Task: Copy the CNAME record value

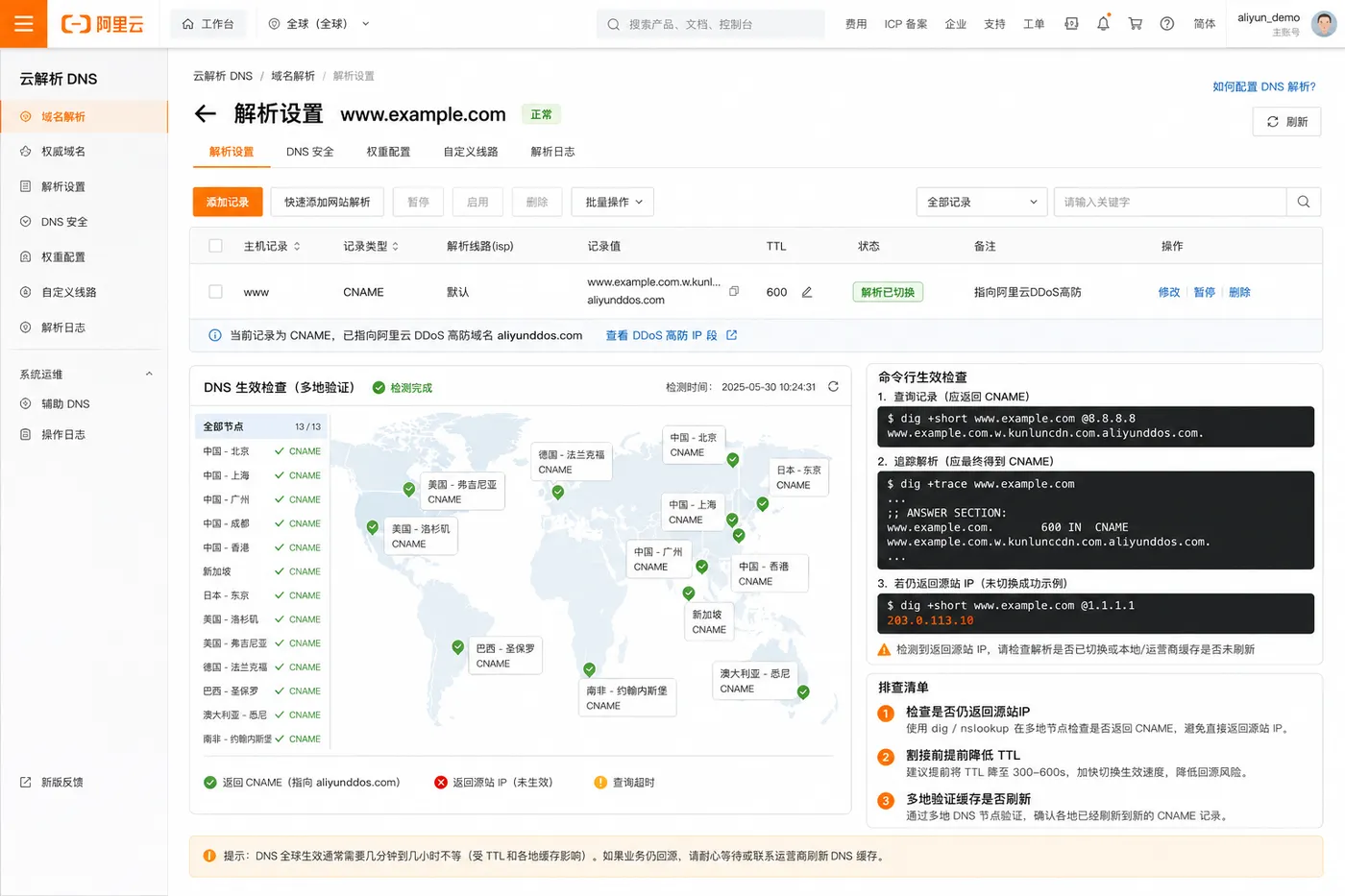Action: (734, 291)
